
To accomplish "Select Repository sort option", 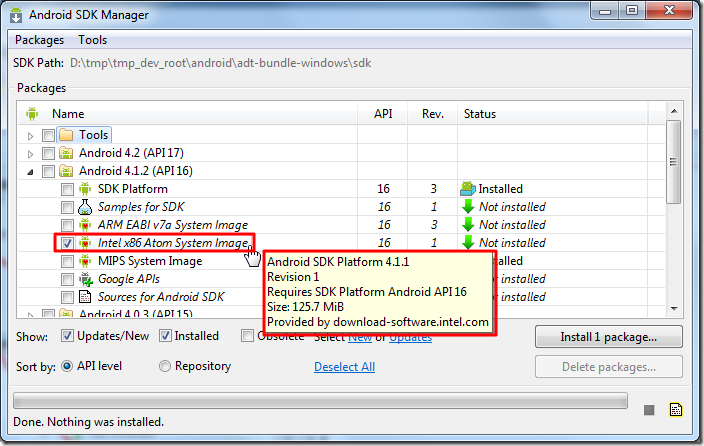I will coord(165,366).
